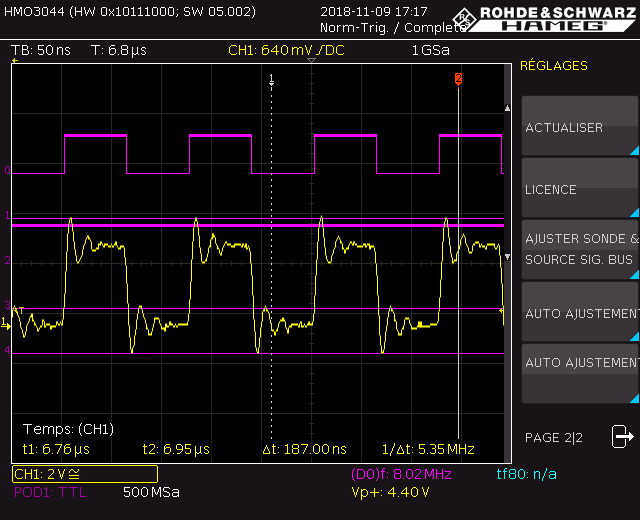Click the white cursor 1 marker at top
Image resolution: width=640 pixels, height=520 pixels.
271,78
